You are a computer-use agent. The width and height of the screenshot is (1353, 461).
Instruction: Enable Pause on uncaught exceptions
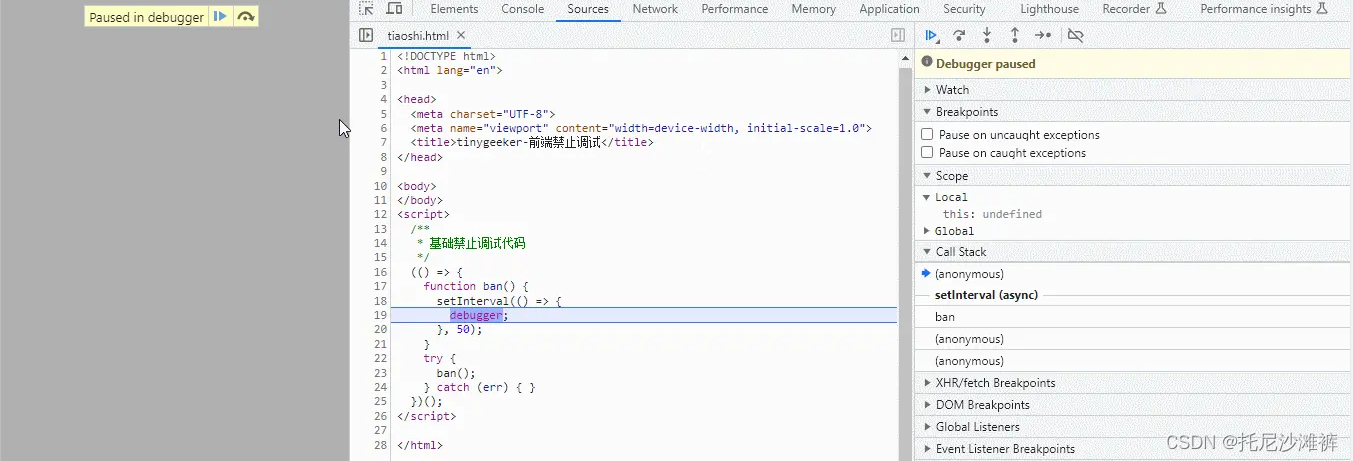click(927, 134)
